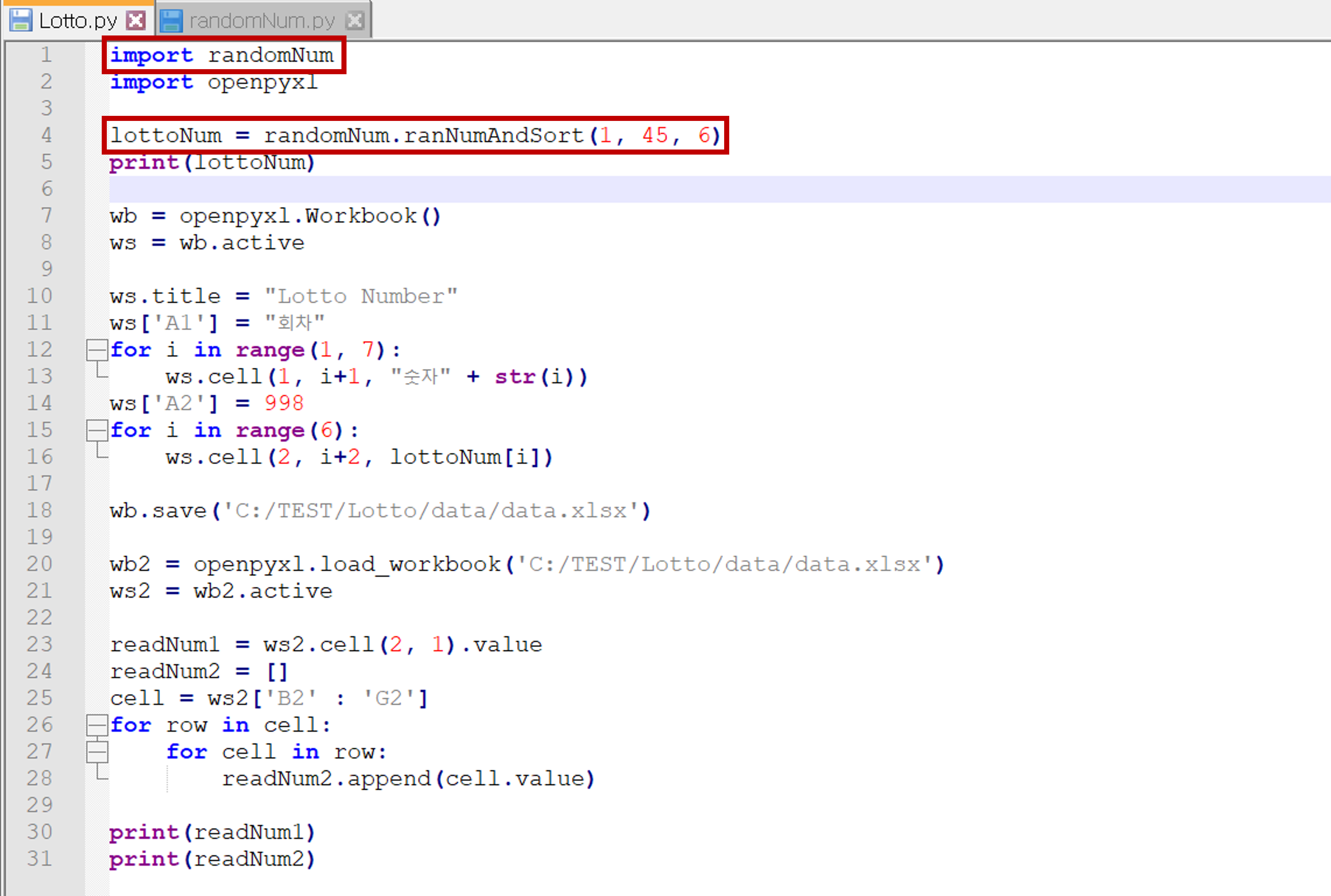Image resolution: width=1331 pixels, height=896 pixels.
Task: Collapse the 'for row in cell' block
Action: (x=97, y=725)
